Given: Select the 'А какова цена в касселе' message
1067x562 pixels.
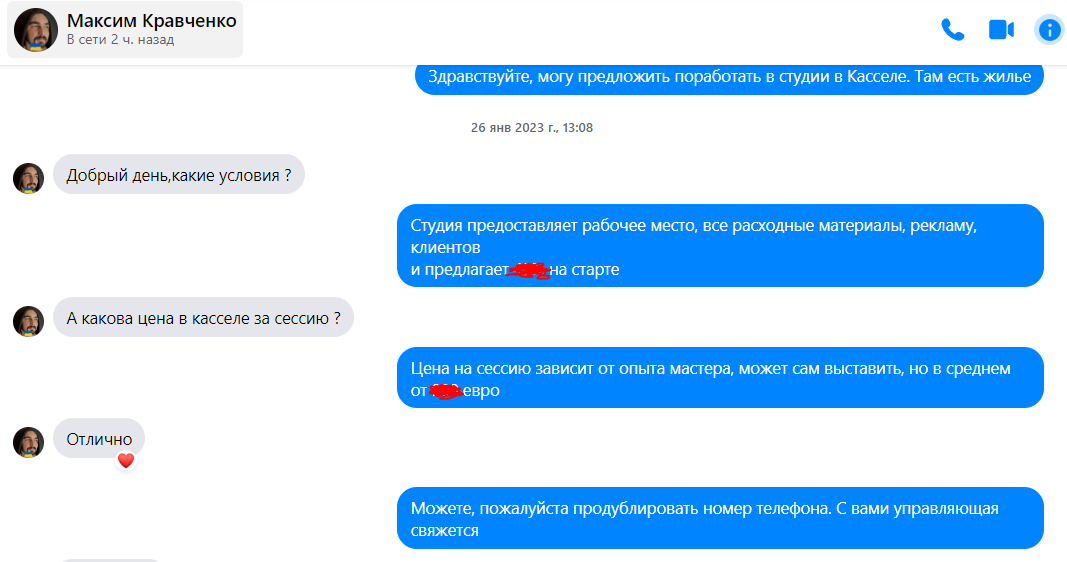Looking at the screenshot, I should coord(203,318).
